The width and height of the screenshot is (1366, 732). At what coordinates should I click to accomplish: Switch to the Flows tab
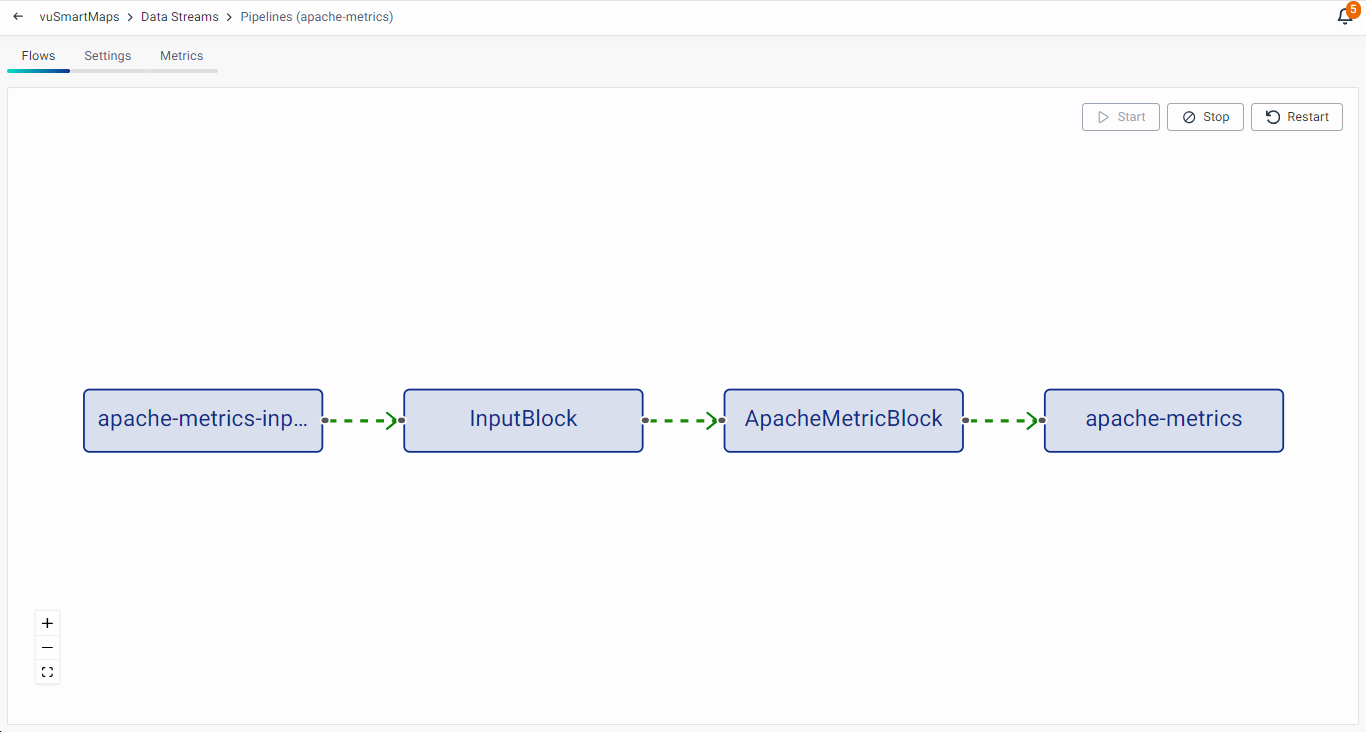pyautogui.click(x=38, y=56)
